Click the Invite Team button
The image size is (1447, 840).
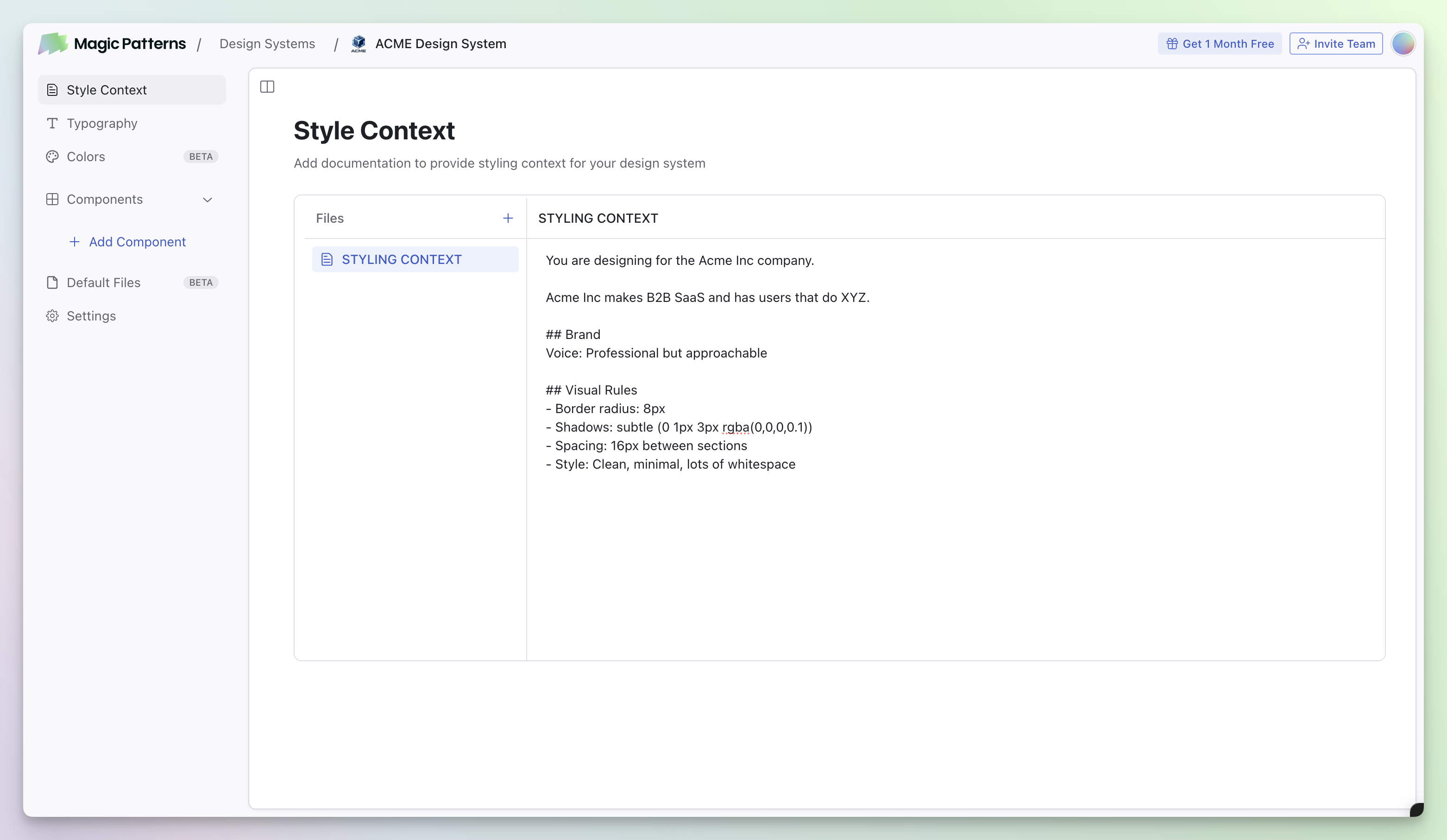tap(1336, 44)
